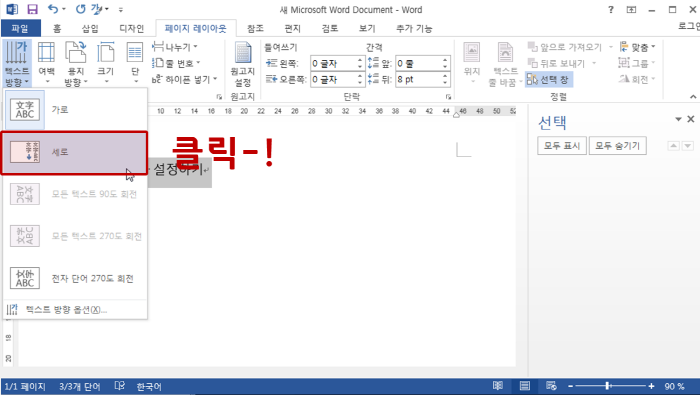Switch to the Design (디자인) tab
This screenshot has width=700, height=395.
click(x=131, y=29)
